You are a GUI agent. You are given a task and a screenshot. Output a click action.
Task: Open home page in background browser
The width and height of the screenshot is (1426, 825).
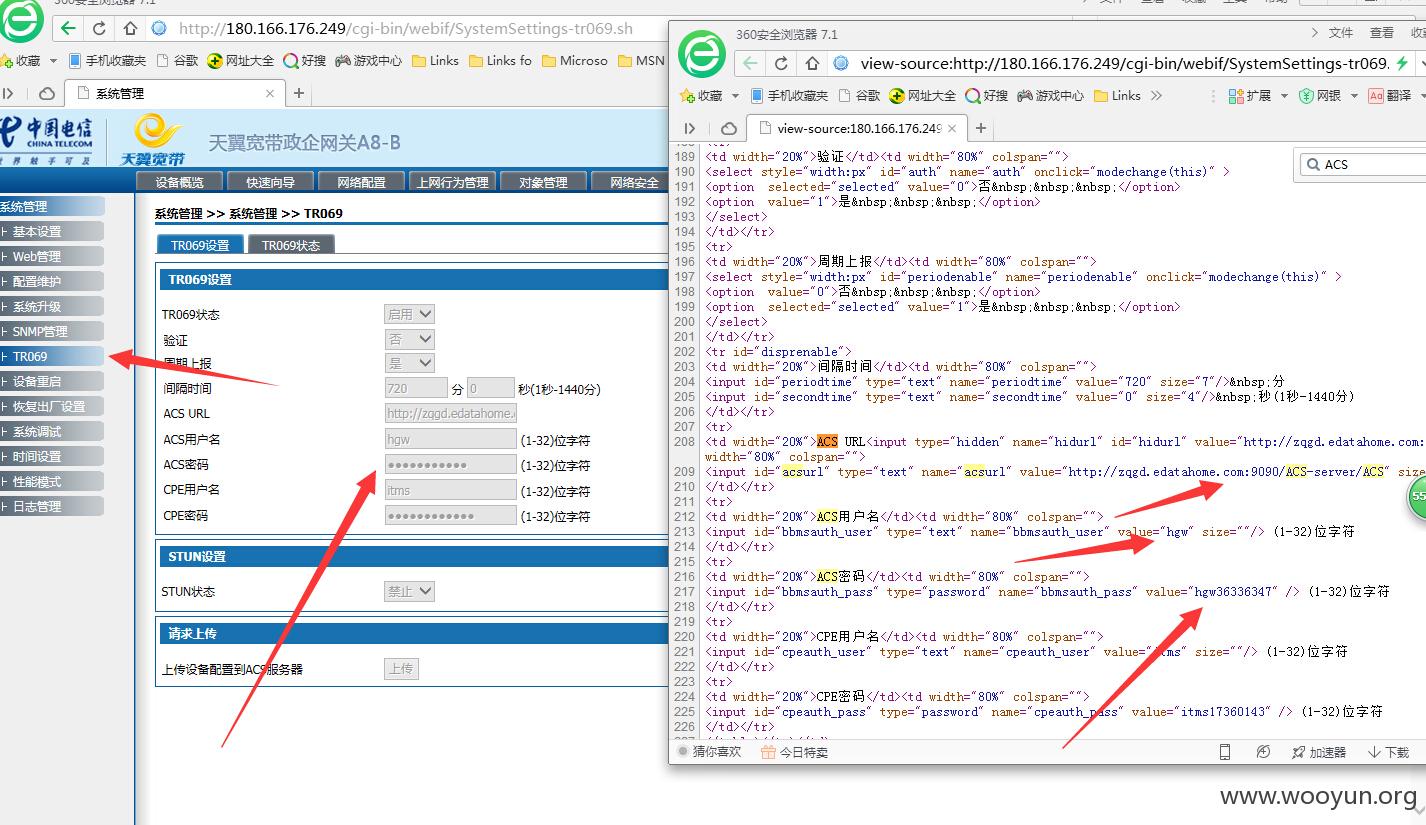click(130, 28)
